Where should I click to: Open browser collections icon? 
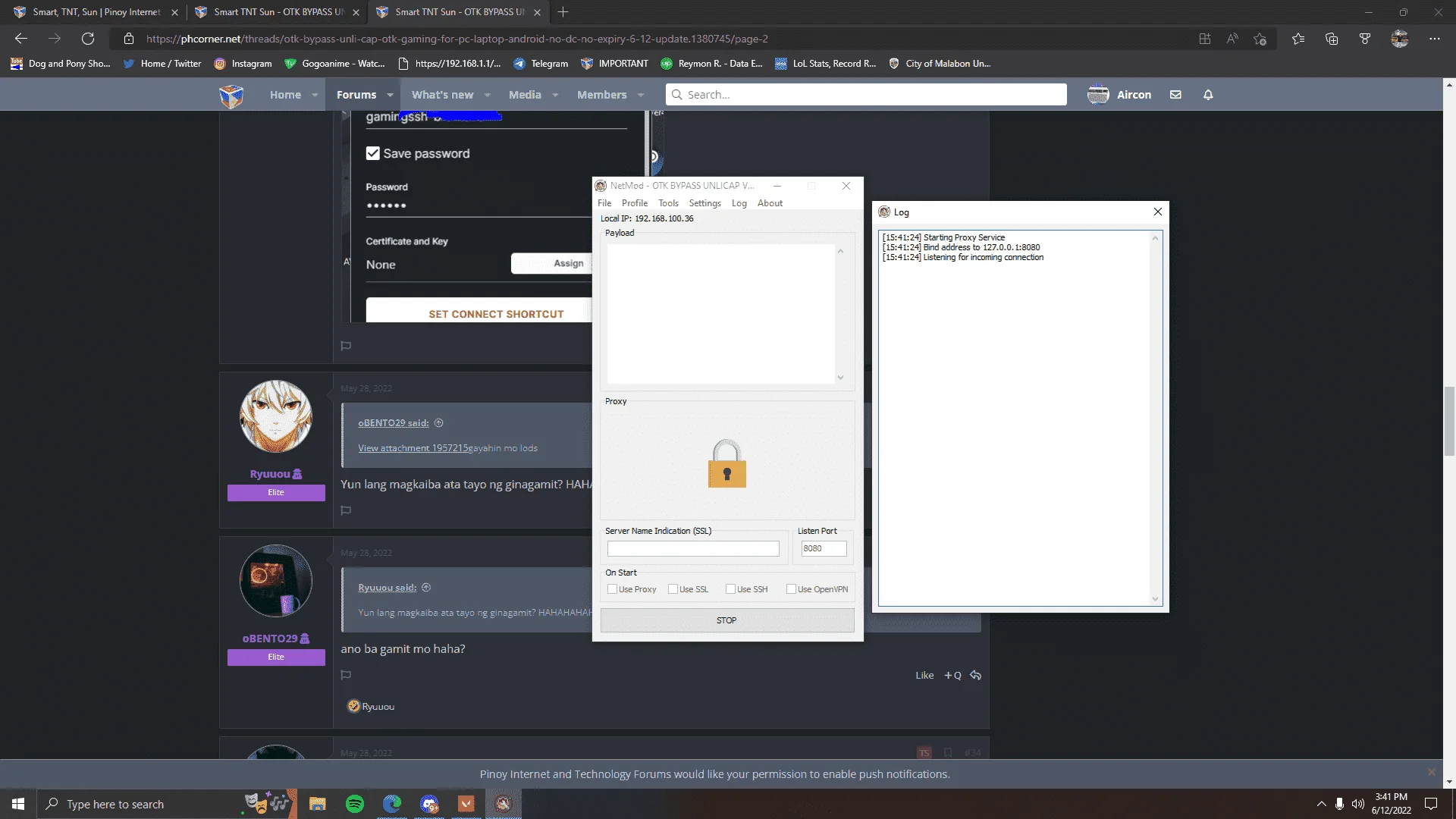tap(1332, 39)
